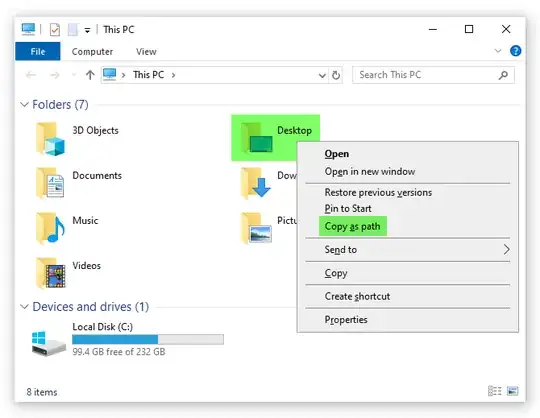The width and height of the screenshot is (540, 418).
Task: Click the search magnifier icon
Action: point(503,75)
